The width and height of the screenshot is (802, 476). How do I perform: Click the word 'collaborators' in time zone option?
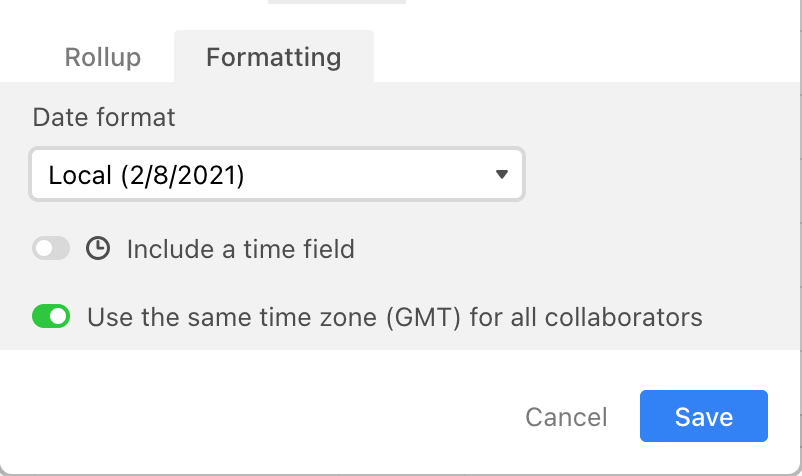[x=623, y=317]
